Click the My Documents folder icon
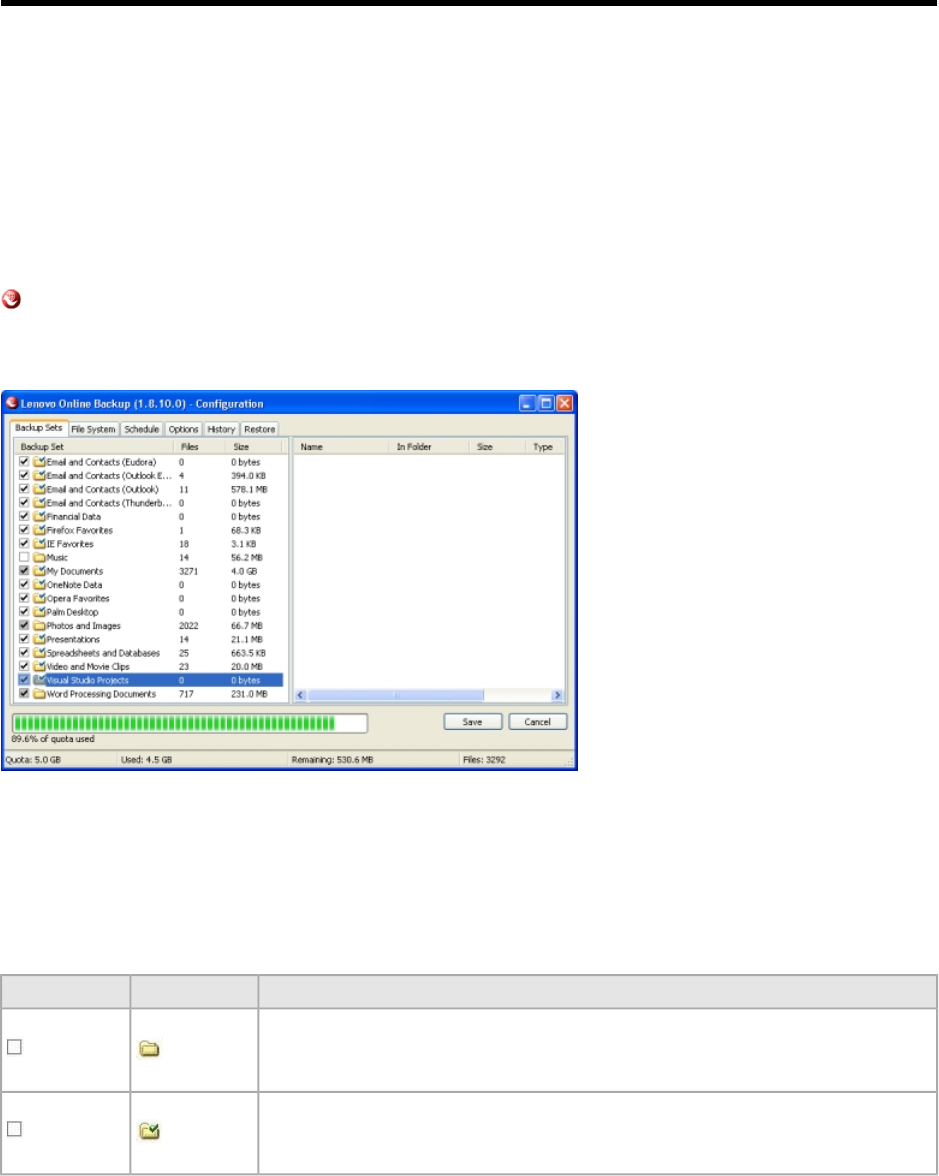939x1176 pixels. point(39,571)
